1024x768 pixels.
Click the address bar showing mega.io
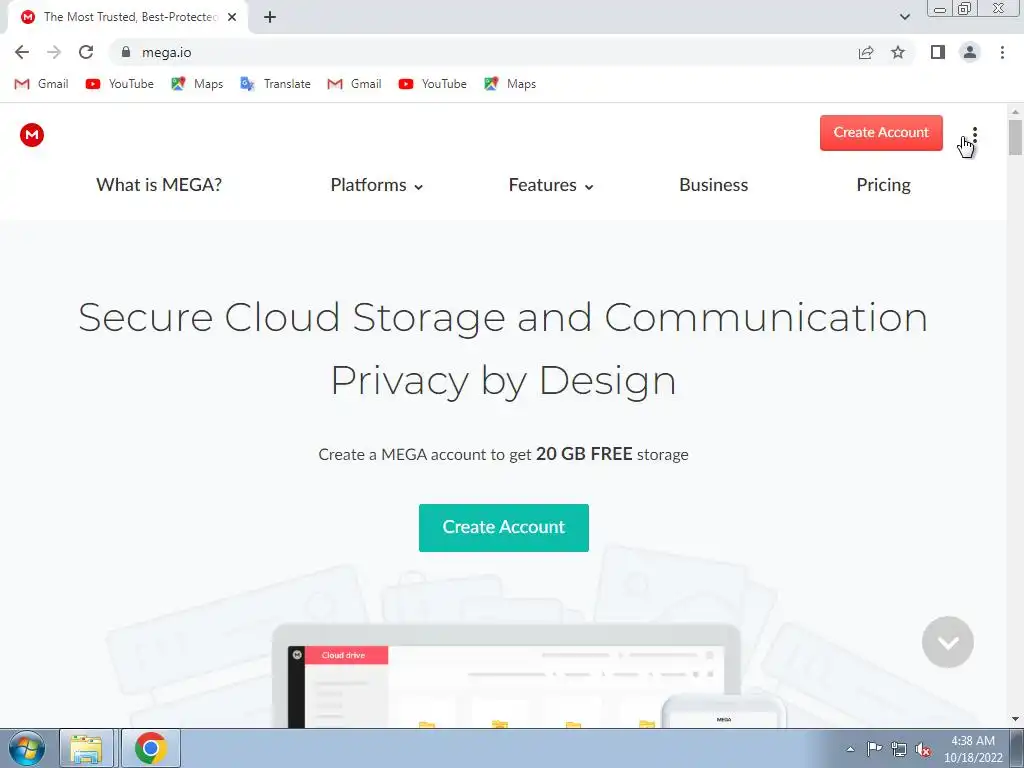coord(483,52)
